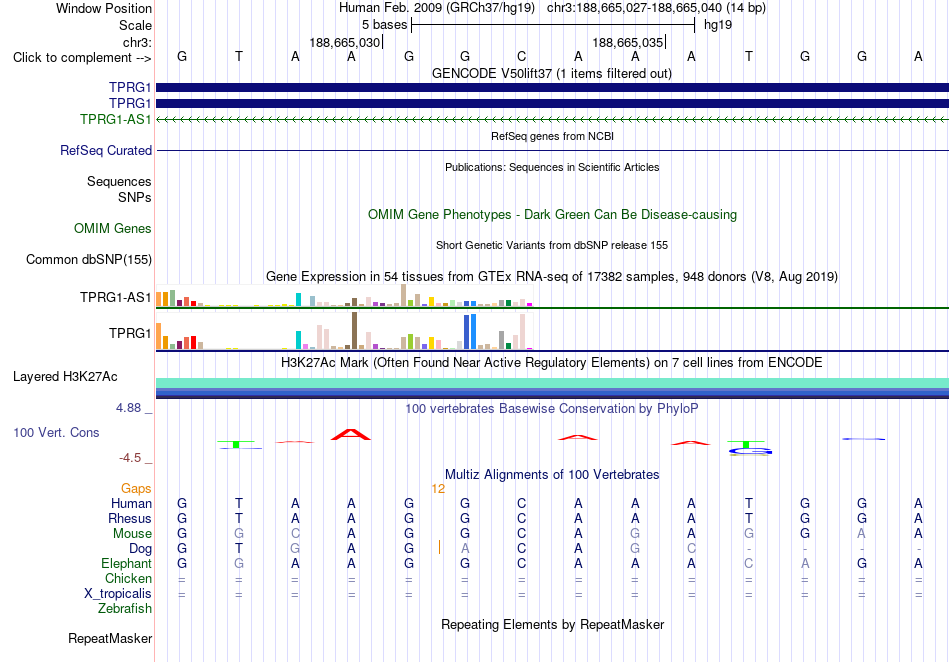Select the Rhesus alignment row label
The image size is (950, 662).
pos(130,518)
